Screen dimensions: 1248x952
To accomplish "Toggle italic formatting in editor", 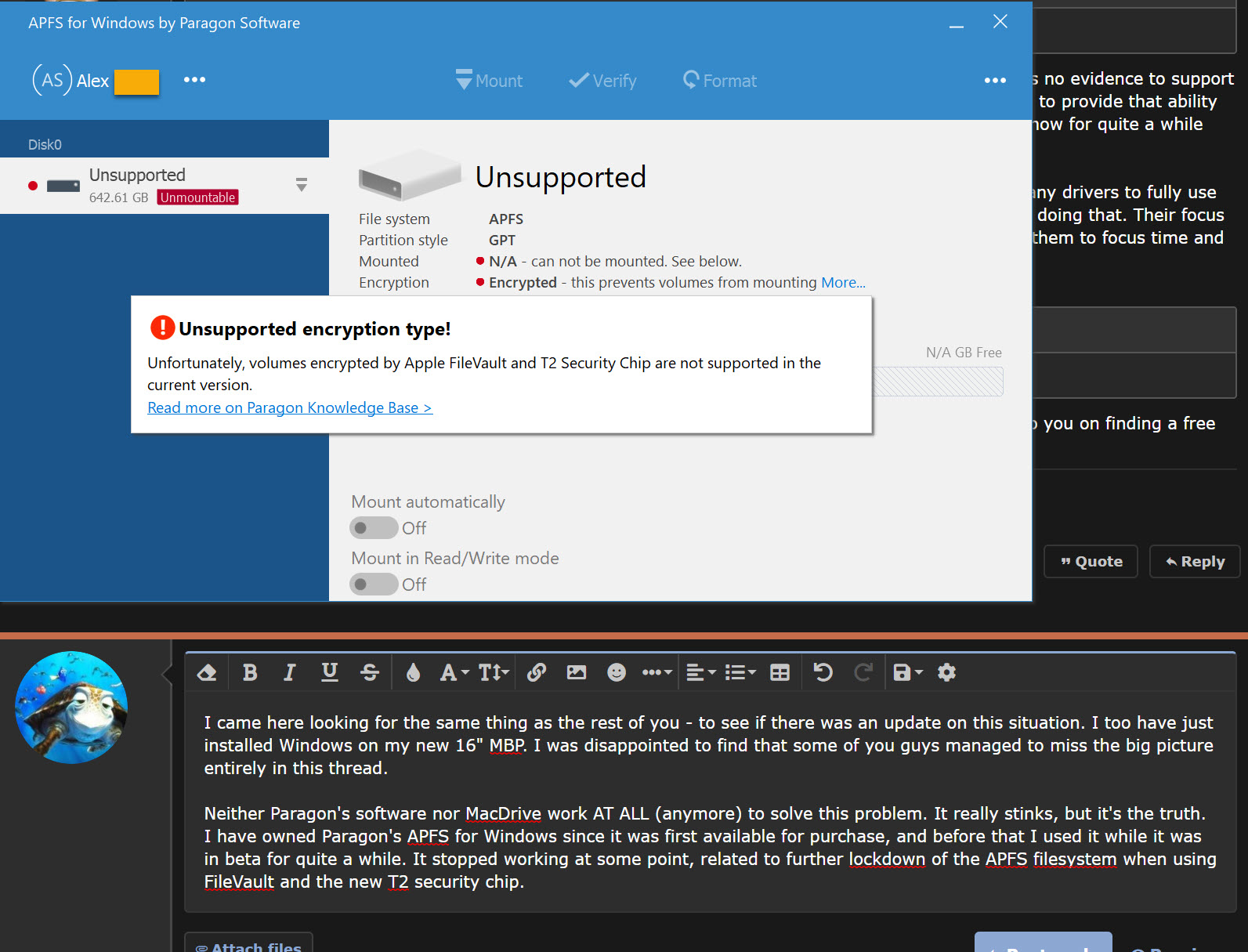I will pos(290,672).
